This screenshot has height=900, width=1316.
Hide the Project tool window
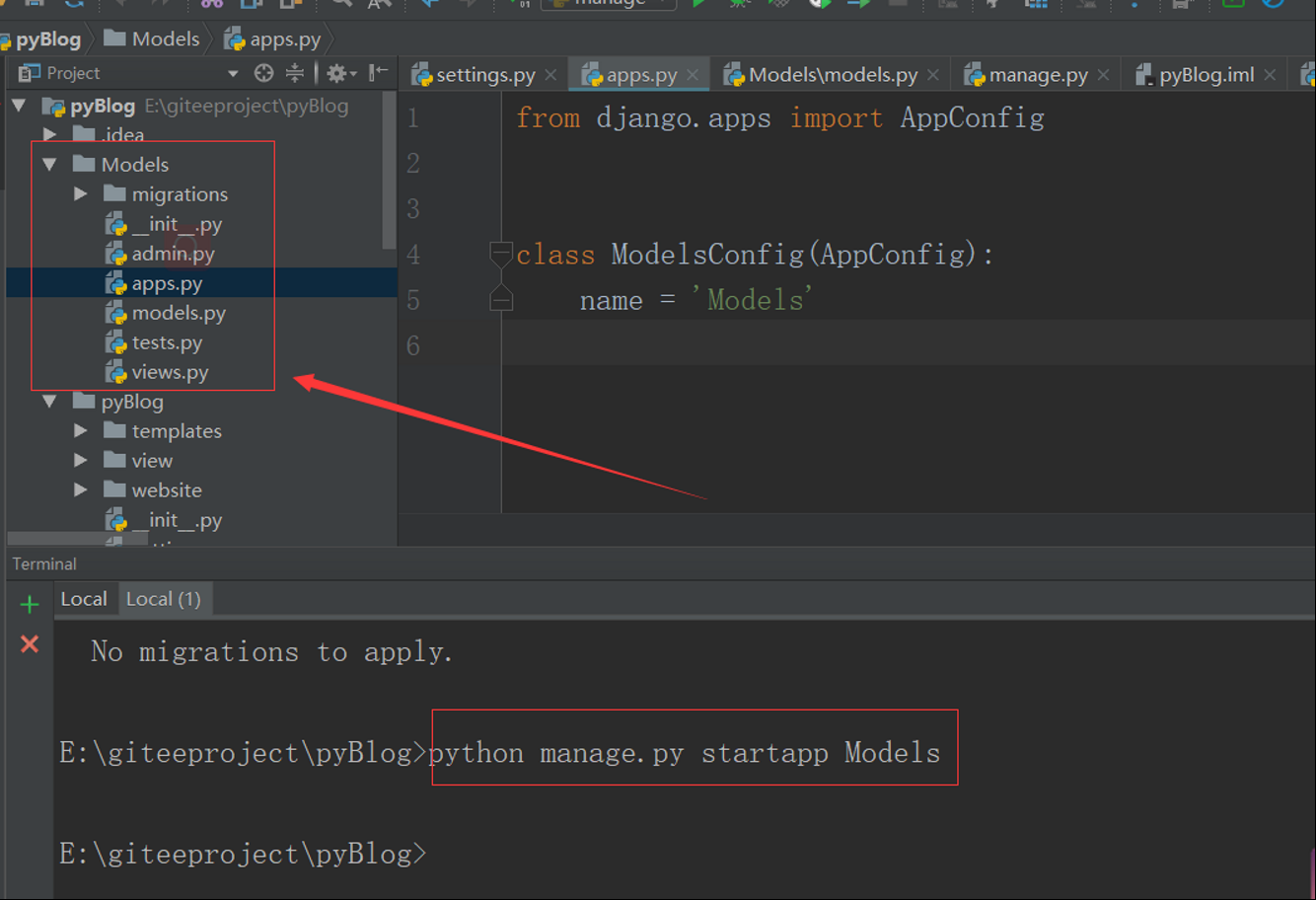click(x=378, y=73)
